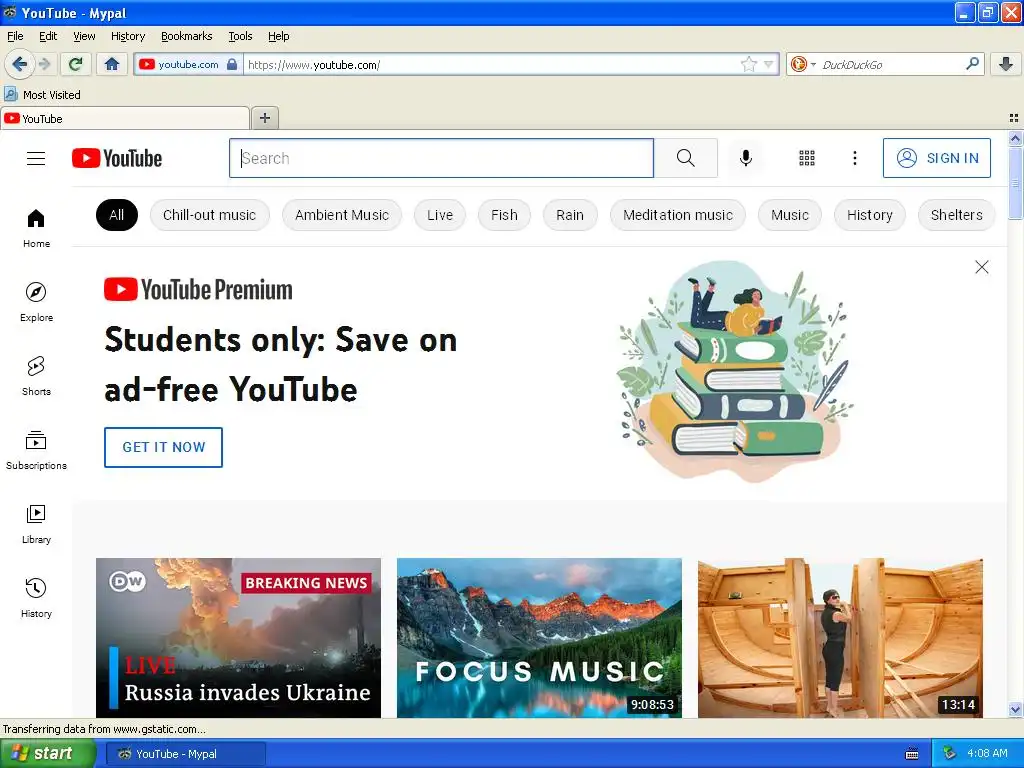Open Explore in the sidebar
1024x768 pixels.
pyautogui.click(x=36, y=302)
